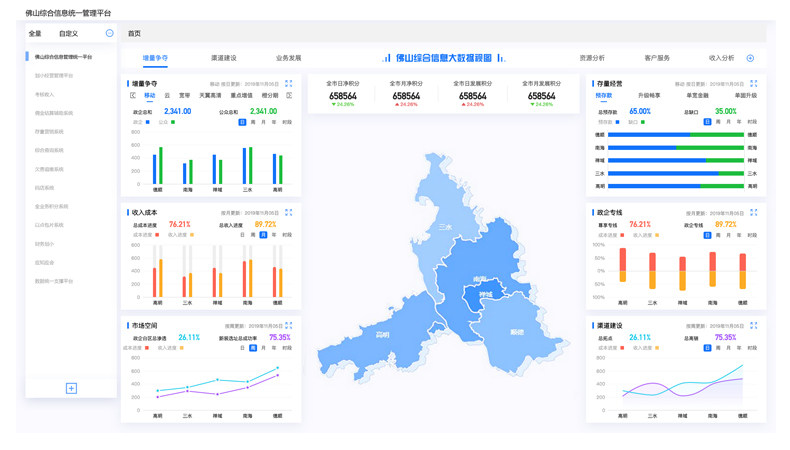Open 存量营销系统 in the sidebar
The width and height of the screenshot is (790, 450).
coord(49,132)
